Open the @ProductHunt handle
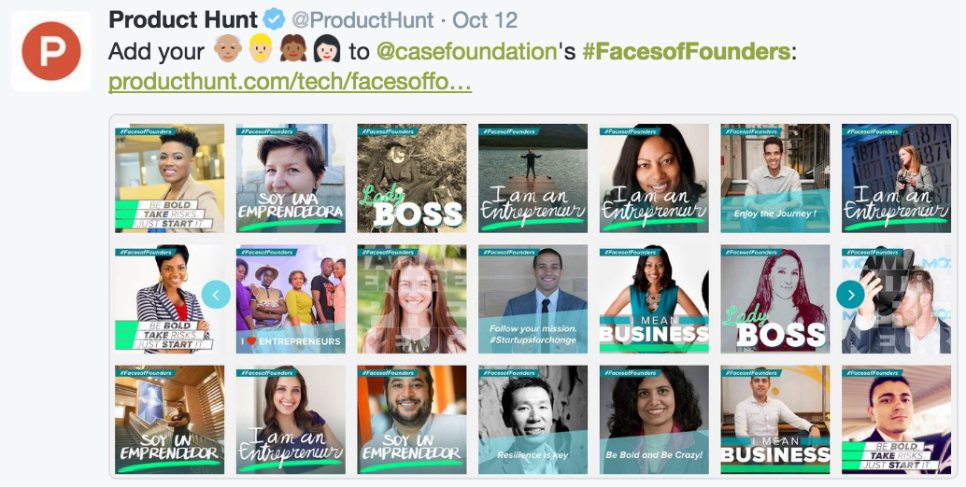The width and height of the screenshot is (966, 487). [362, 20]
